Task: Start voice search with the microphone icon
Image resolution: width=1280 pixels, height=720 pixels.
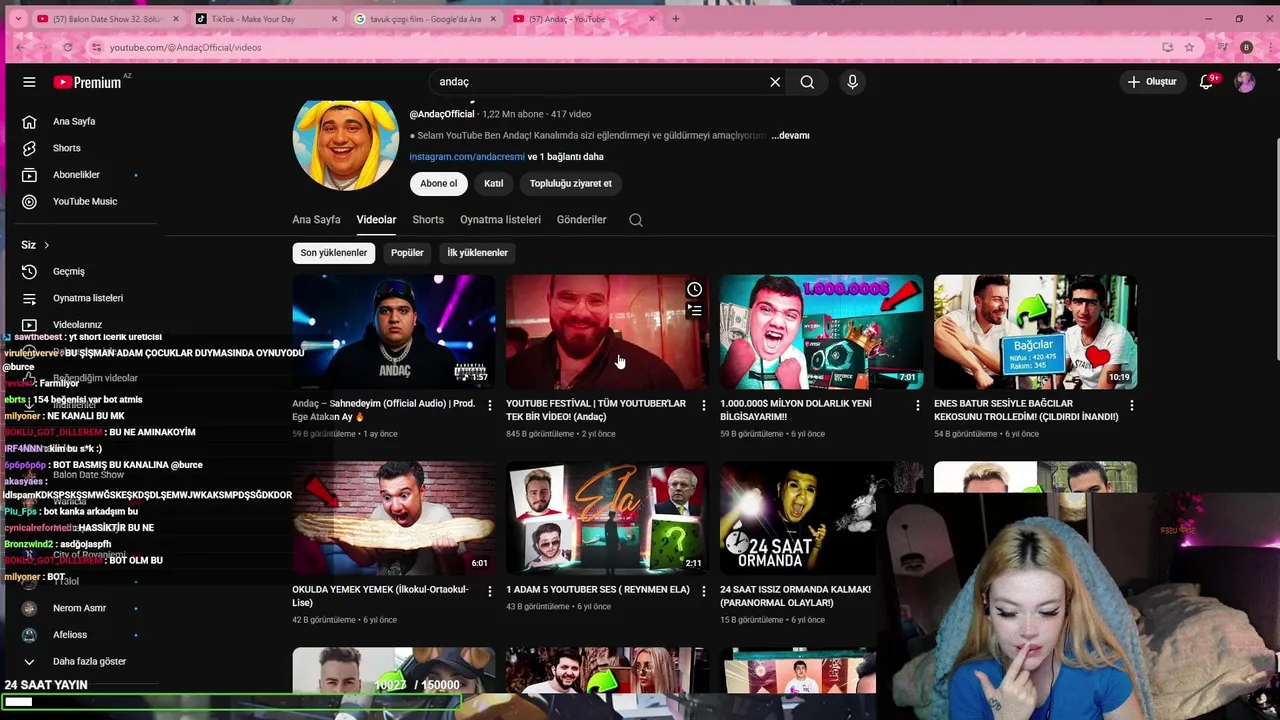Action: pos(852,82)
